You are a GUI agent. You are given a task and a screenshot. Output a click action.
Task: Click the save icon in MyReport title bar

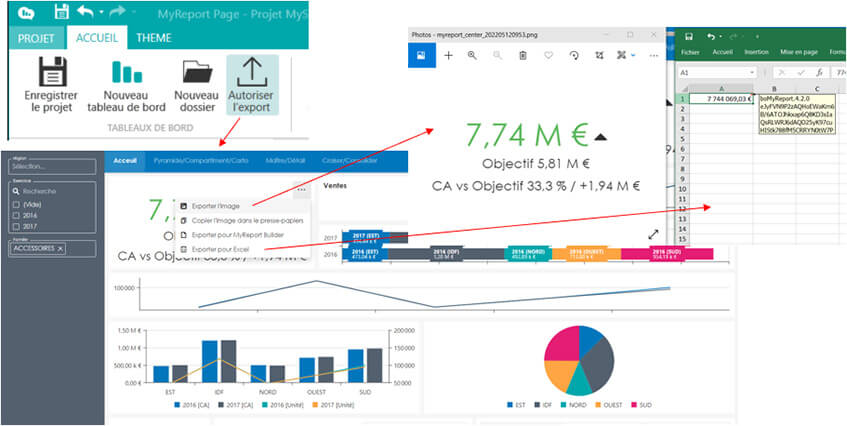coord(62,12)
